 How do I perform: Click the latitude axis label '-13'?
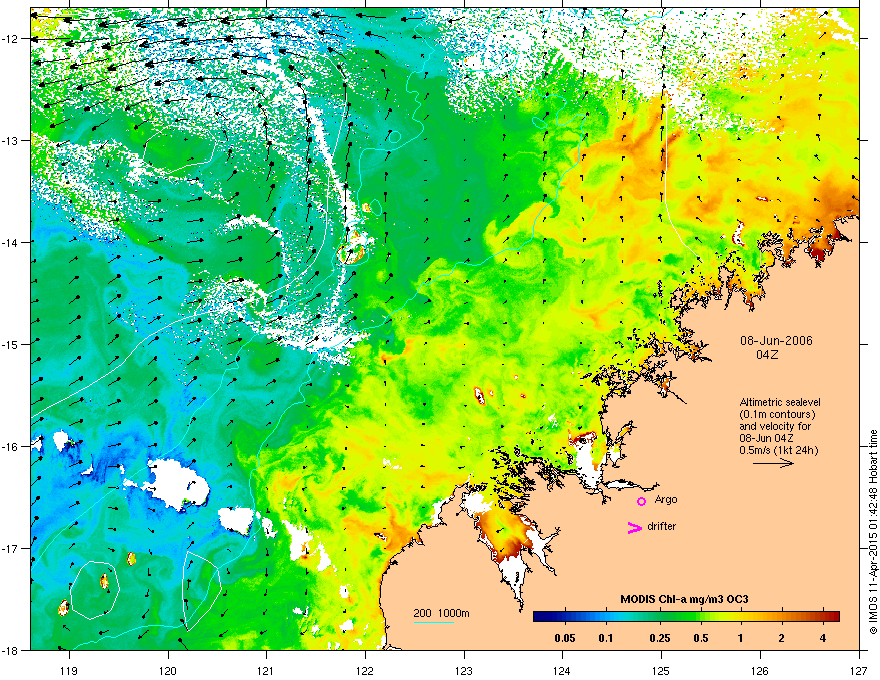pos(10,140)
